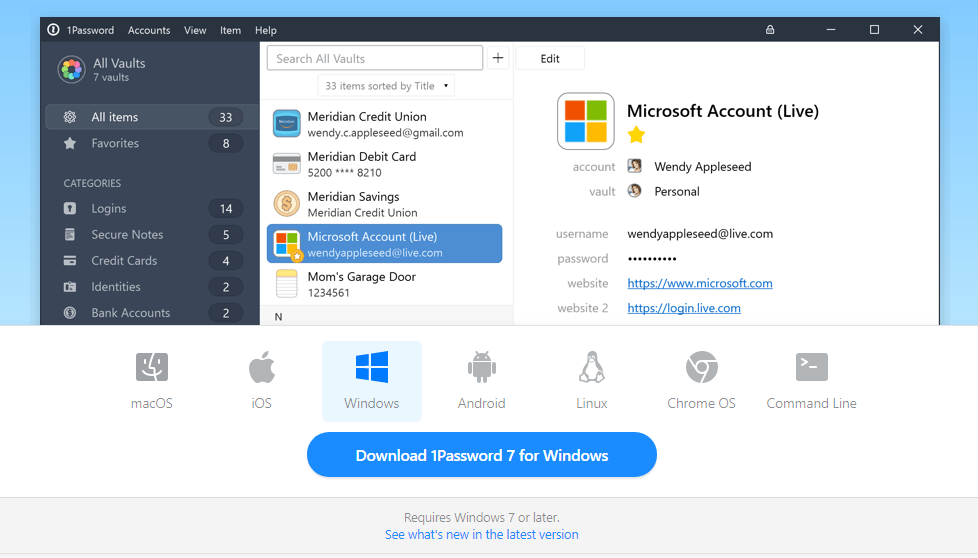
Task: Open See what's new in the latest version
Action: pos(482,534)
